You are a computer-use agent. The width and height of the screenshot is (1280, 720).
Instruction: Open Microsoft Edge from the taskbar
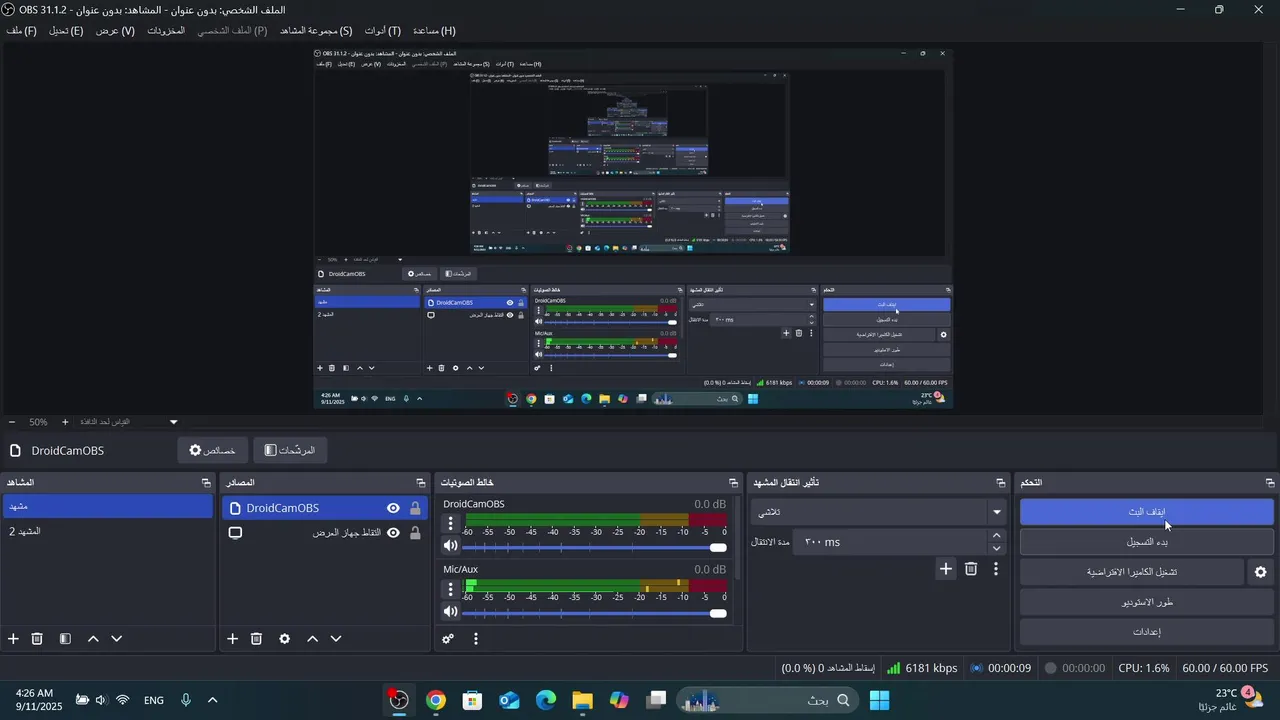click(x=546, y=700)
